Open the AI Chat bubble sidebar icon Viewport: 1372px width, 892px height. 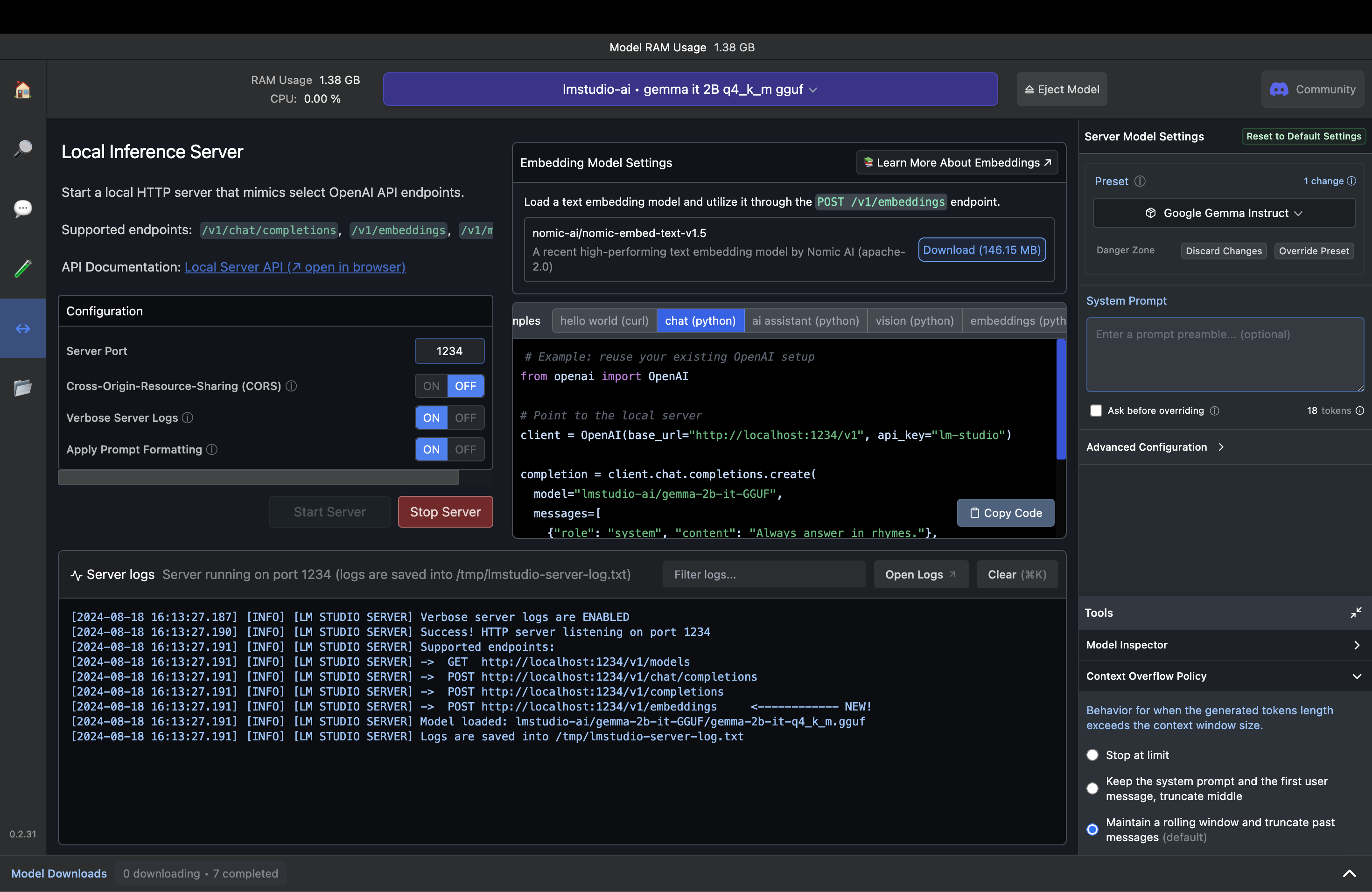22,208
